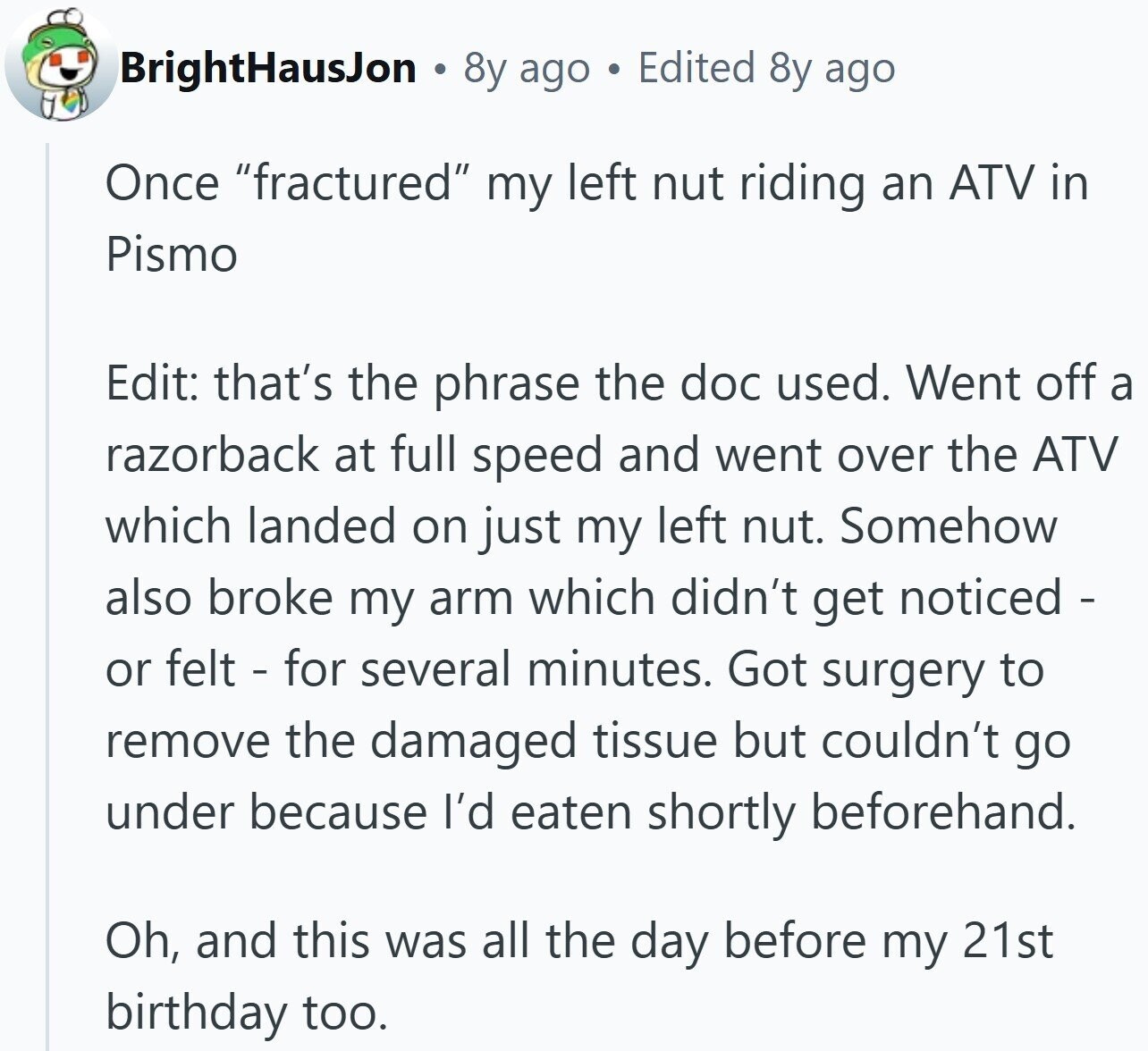Click the word "Pismo" in the comment
The width and height of the screenshot is (1148, 1051).
[x=172, y=255]
